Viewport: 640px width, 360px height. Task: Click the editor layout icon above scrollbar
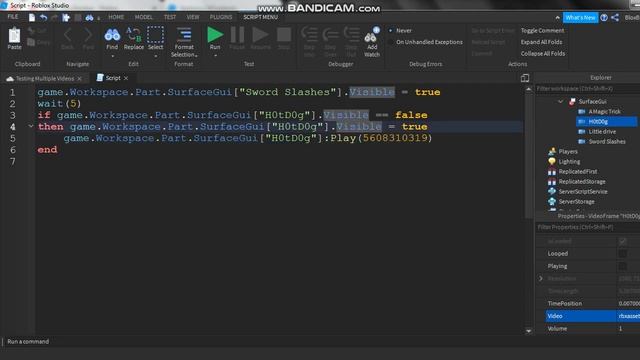[525, 78]
